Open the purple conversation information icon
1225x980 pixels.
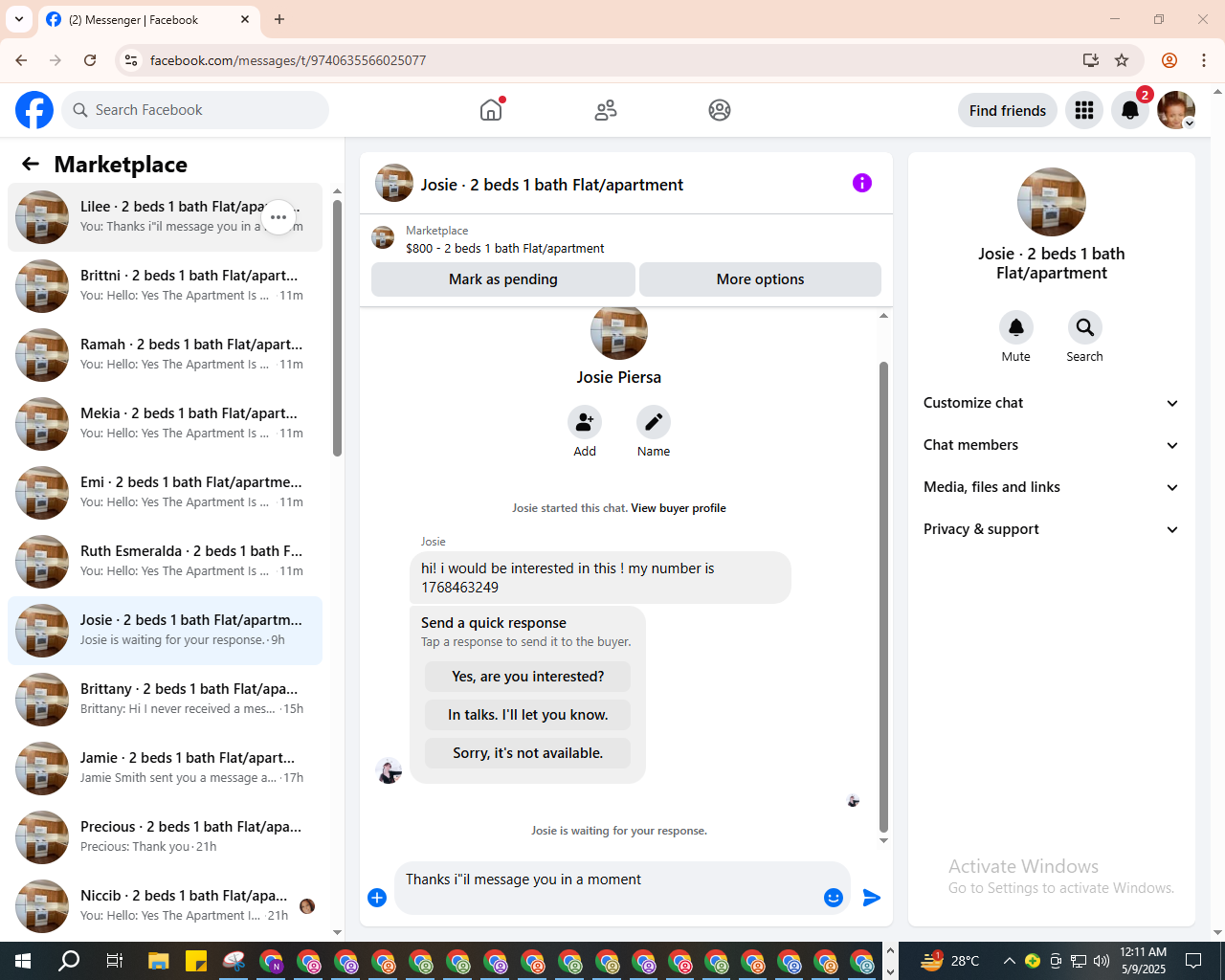[x=862, y=183]
